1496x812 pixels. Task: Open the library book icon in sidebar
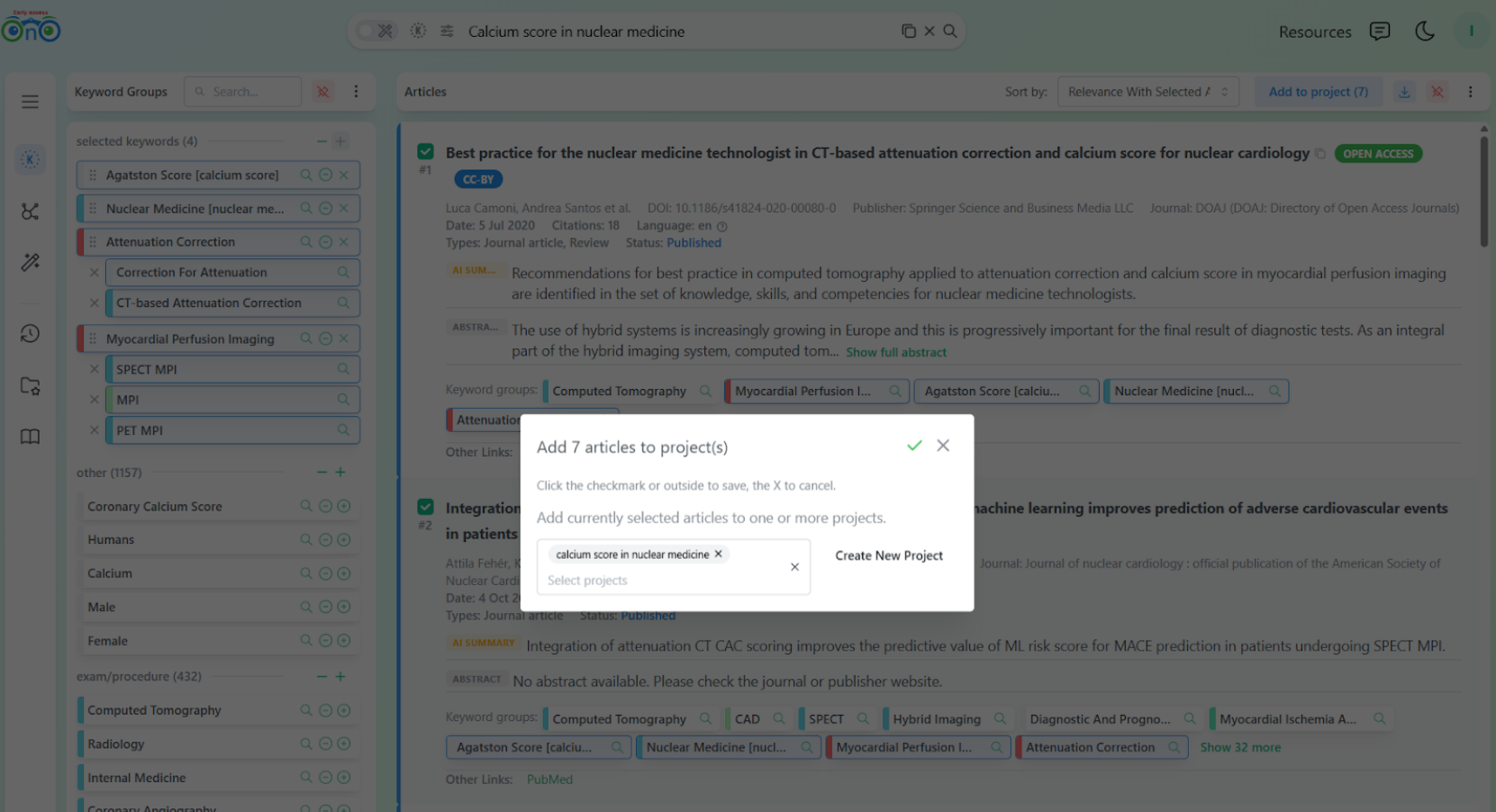click(30, 437)
